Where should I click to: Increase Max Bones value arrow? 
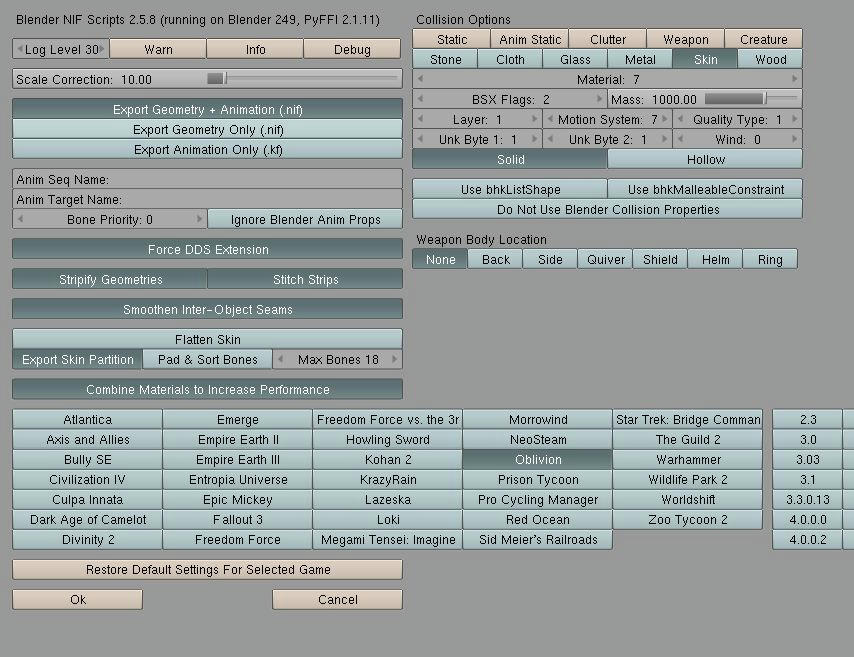(x=394, y=359)
